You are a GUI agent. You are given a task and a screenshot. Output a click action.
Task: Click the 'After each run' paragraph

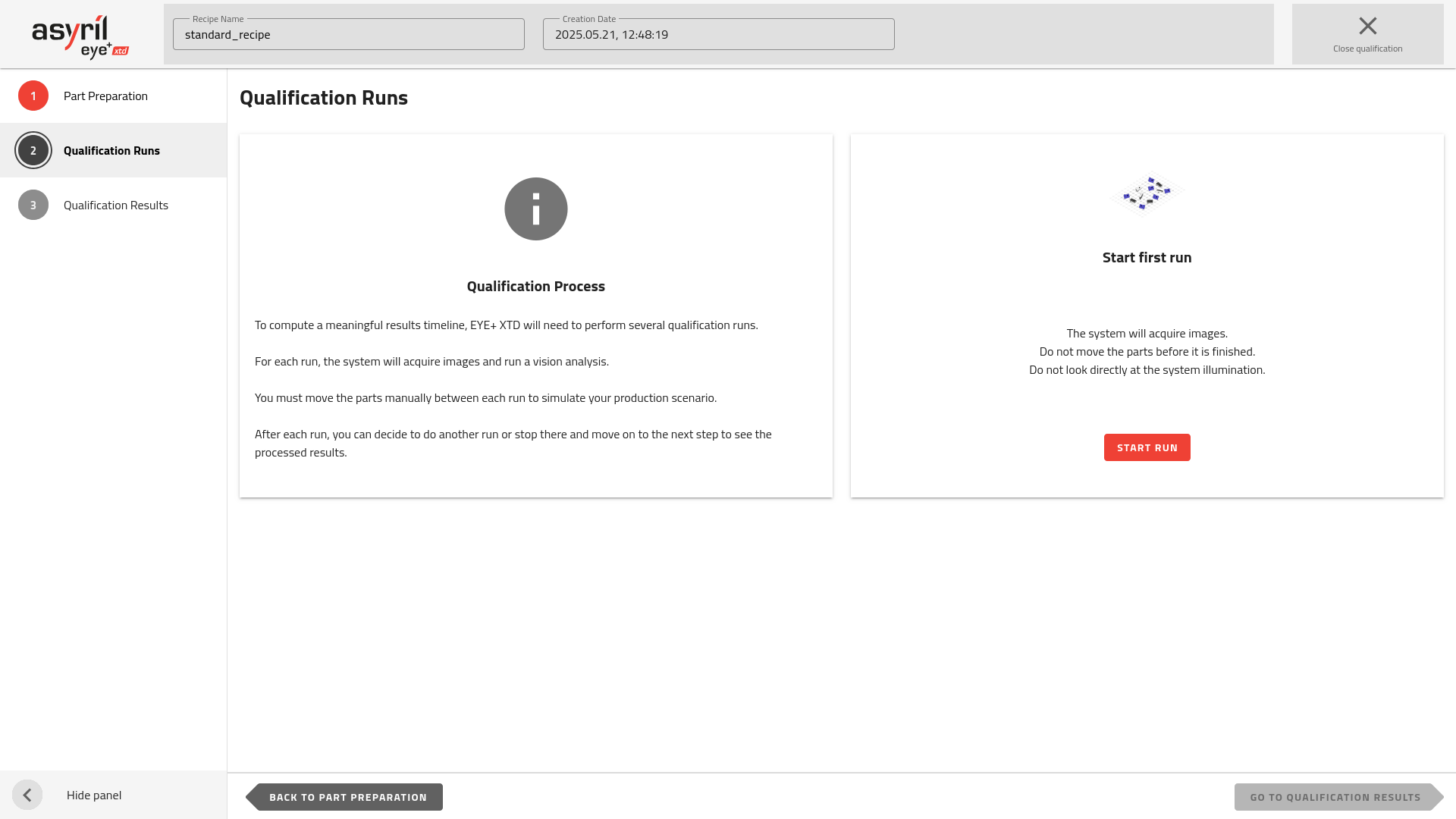[513, 444]
